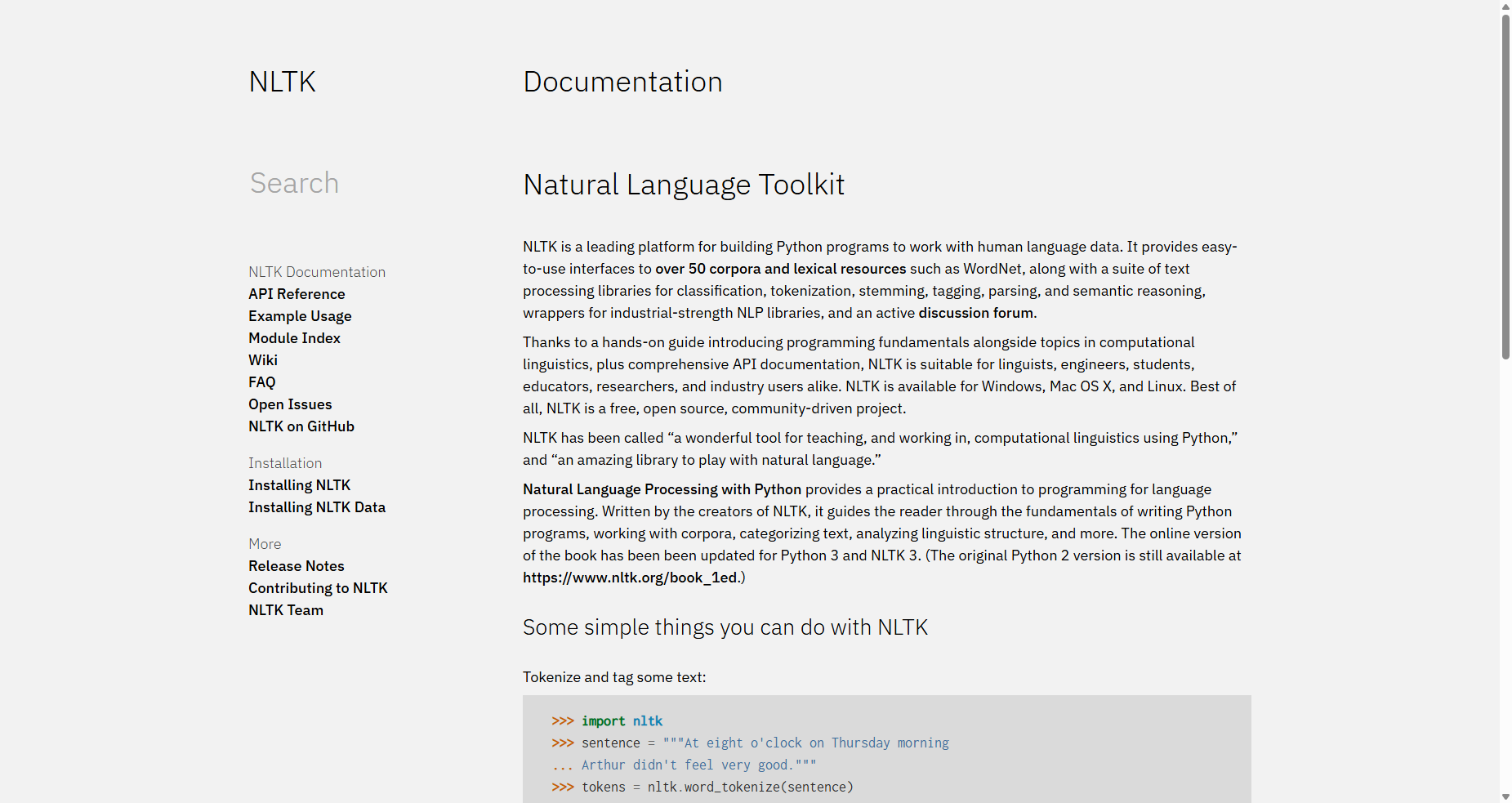View Open Issues link
This screenshot has height=803, width=1512.
[290, 404]
